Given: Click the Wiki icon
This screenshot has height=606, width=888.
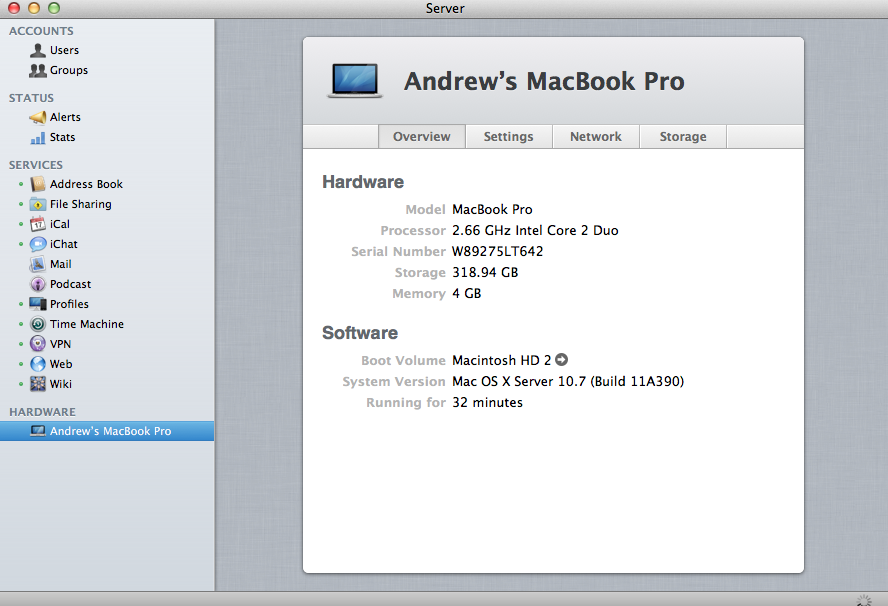Looking at the screenshot, I should point(38,384).
